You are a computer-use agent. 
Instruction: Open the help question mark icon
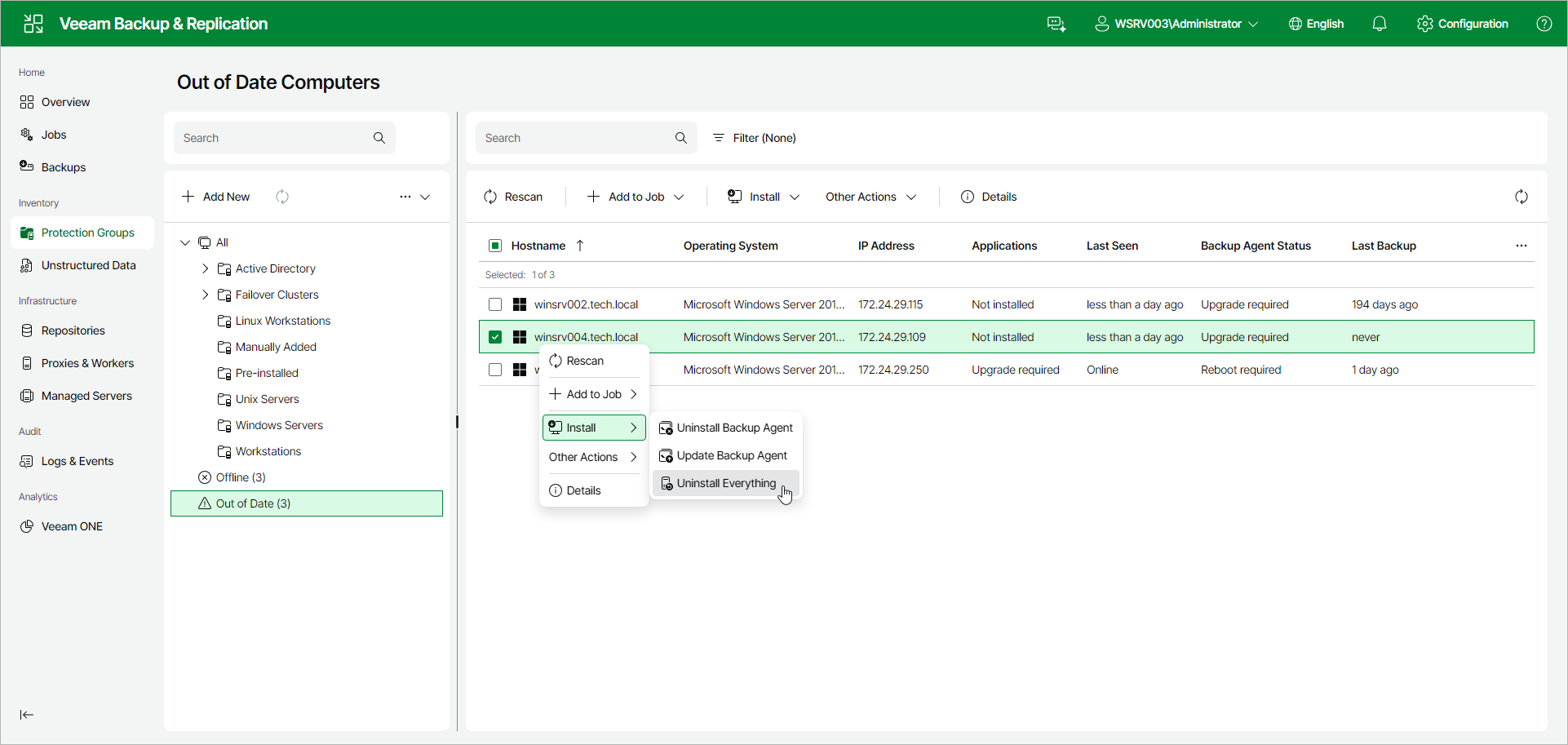[x=1544, y=24]
